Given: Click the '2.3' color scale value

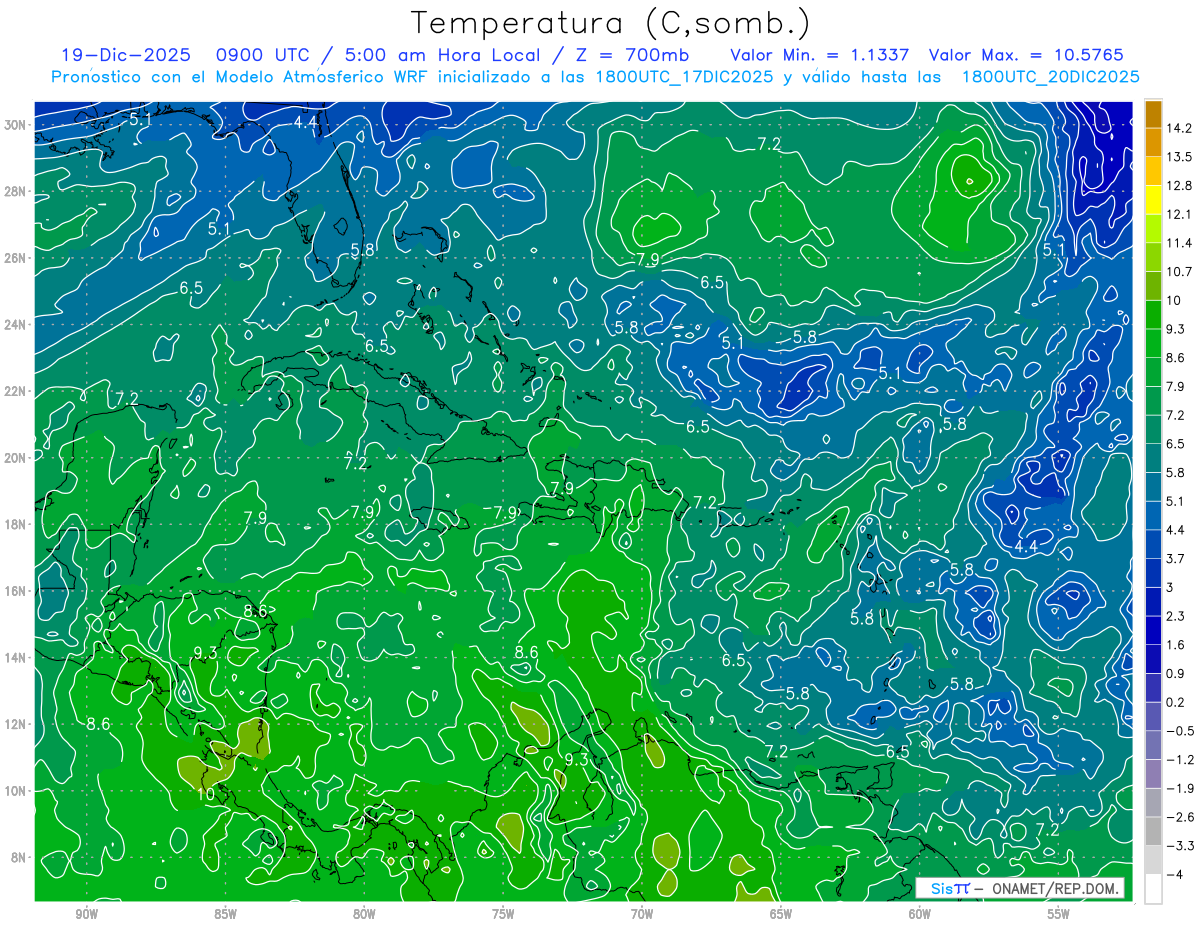Looking at the screenshot, I should tap(1176, 616).
